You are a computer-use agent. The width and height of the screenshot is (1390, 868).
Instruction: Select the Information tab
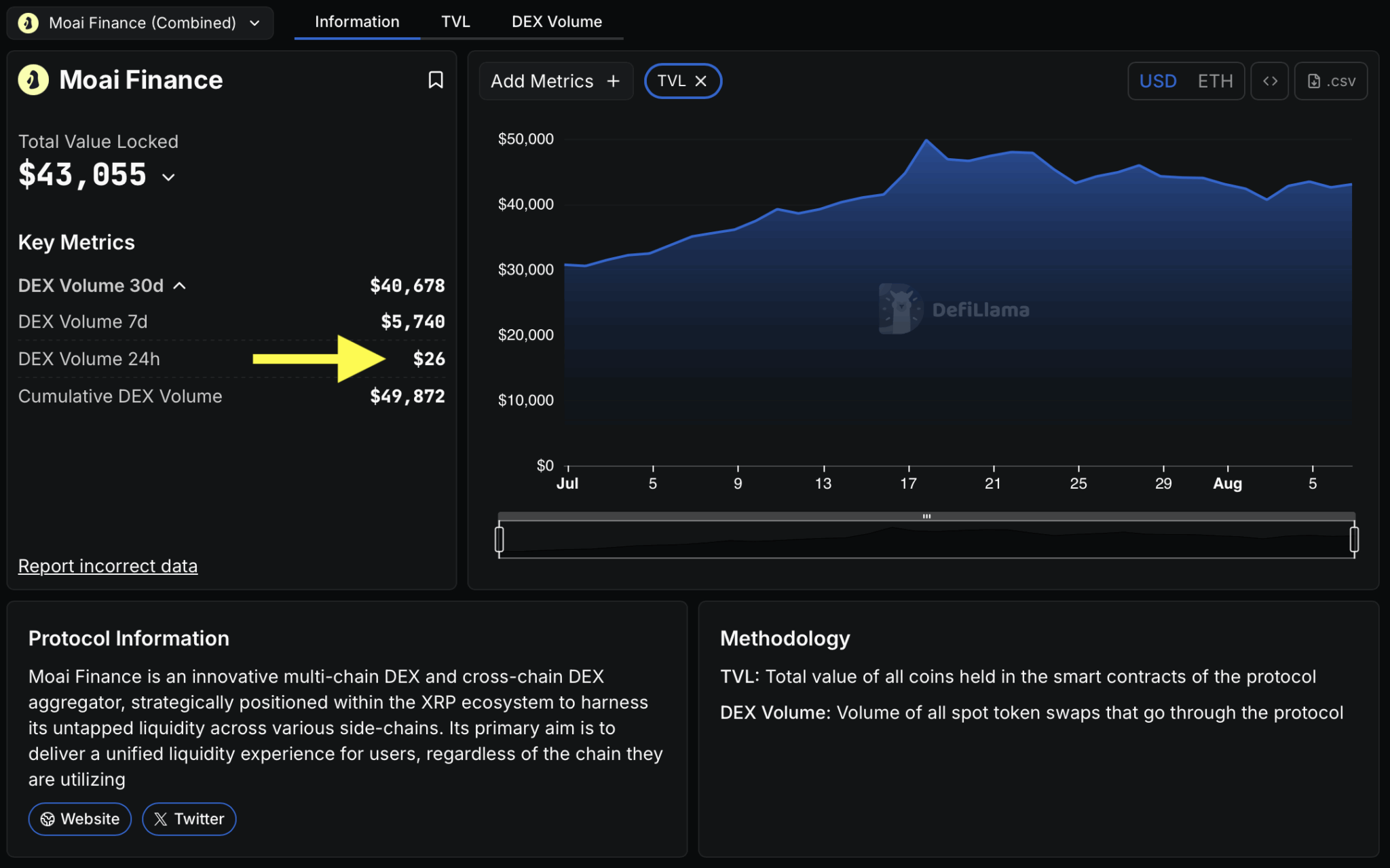point(357,22)
